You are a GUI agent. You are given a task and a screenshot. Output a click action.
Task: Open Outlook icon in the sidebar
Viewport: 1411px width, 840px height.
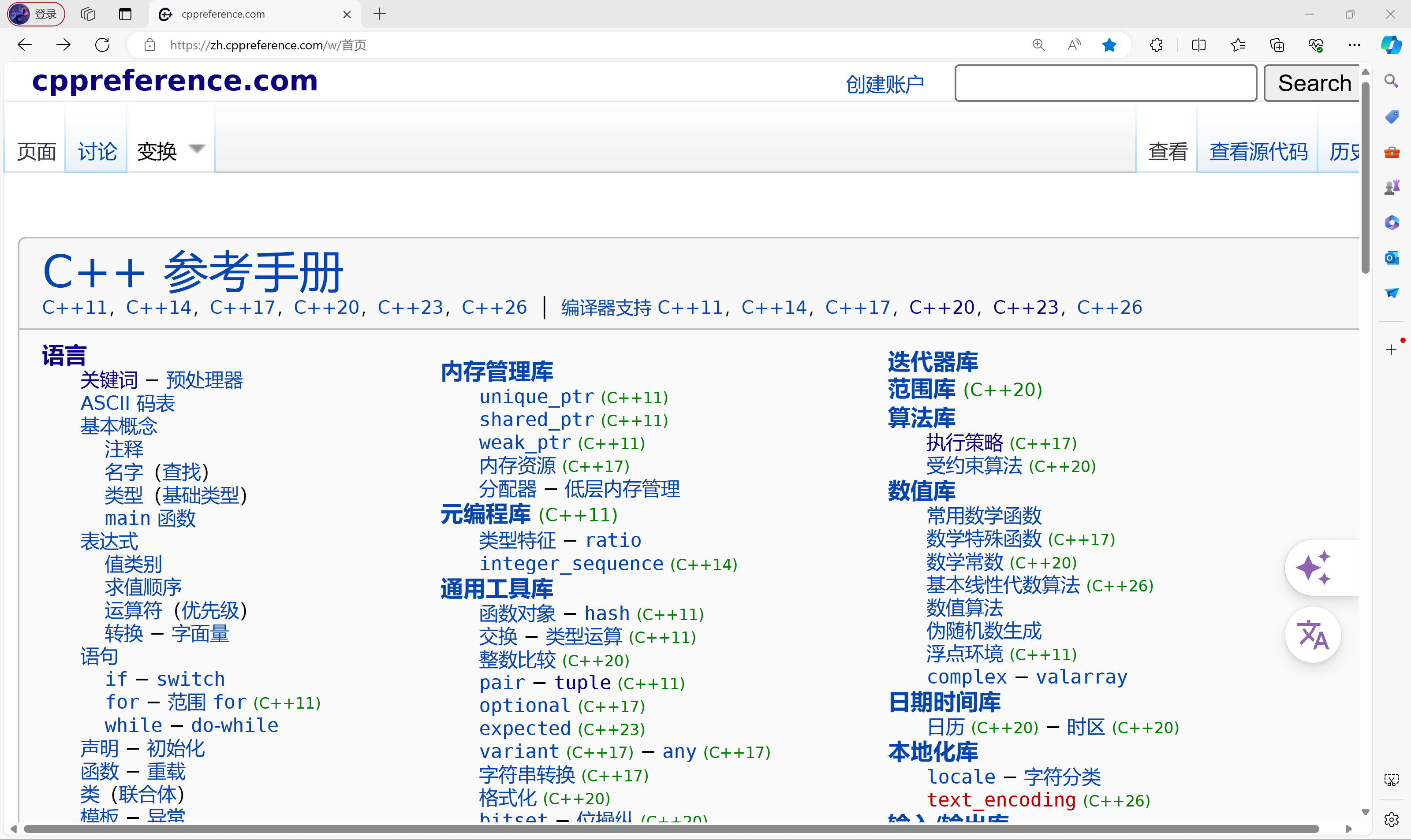(x=1391, y=257)
